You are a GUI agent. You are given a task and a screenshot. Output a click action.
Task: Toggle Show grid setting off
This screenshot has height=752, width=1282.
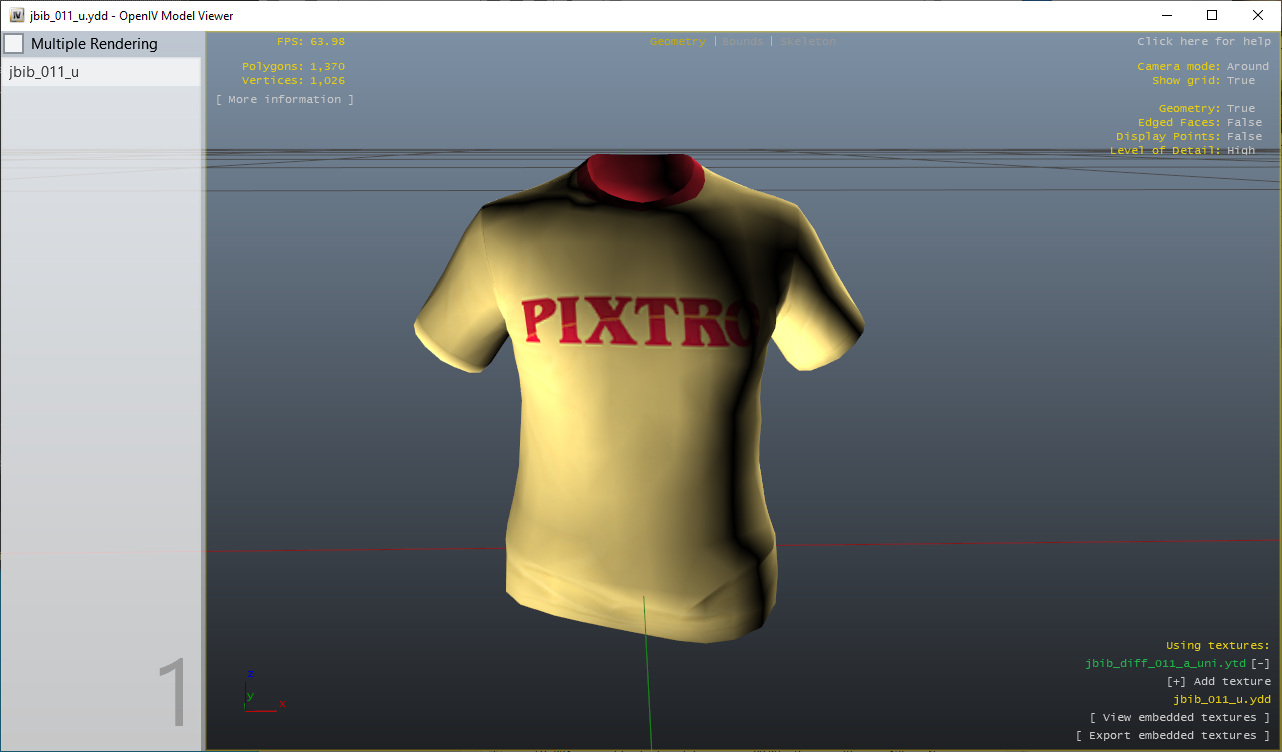[x=1241, y=80]
